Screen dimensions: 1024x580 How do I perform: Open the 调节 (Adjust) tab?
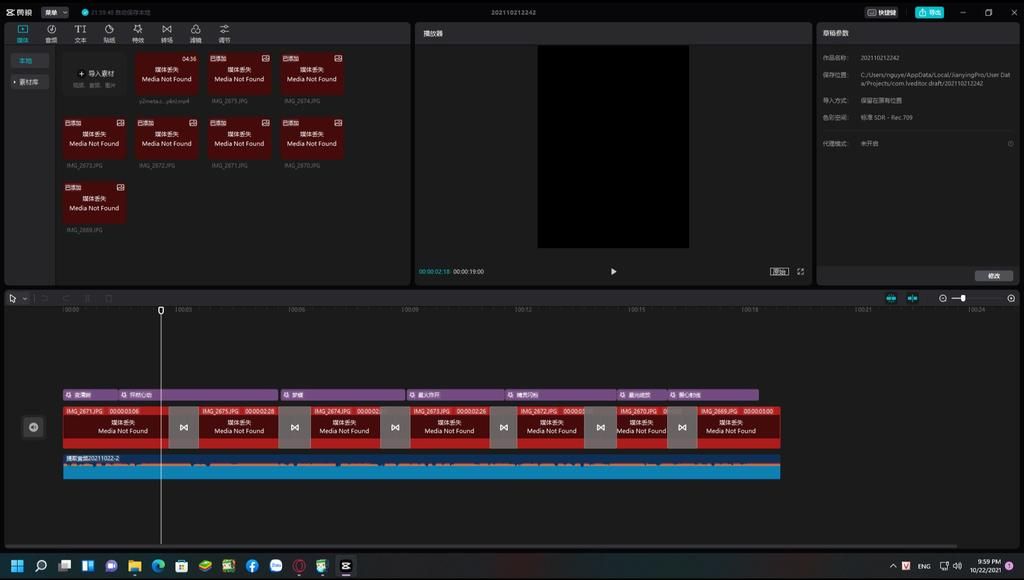tap(224, 33)
